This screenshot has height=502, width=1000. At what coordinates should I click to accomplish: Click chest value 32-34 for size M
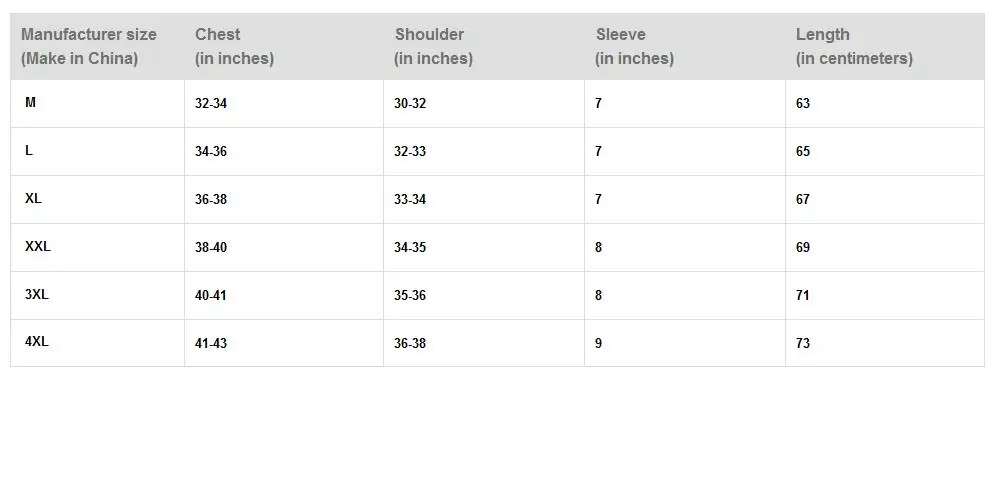click(x=211, y=104)
